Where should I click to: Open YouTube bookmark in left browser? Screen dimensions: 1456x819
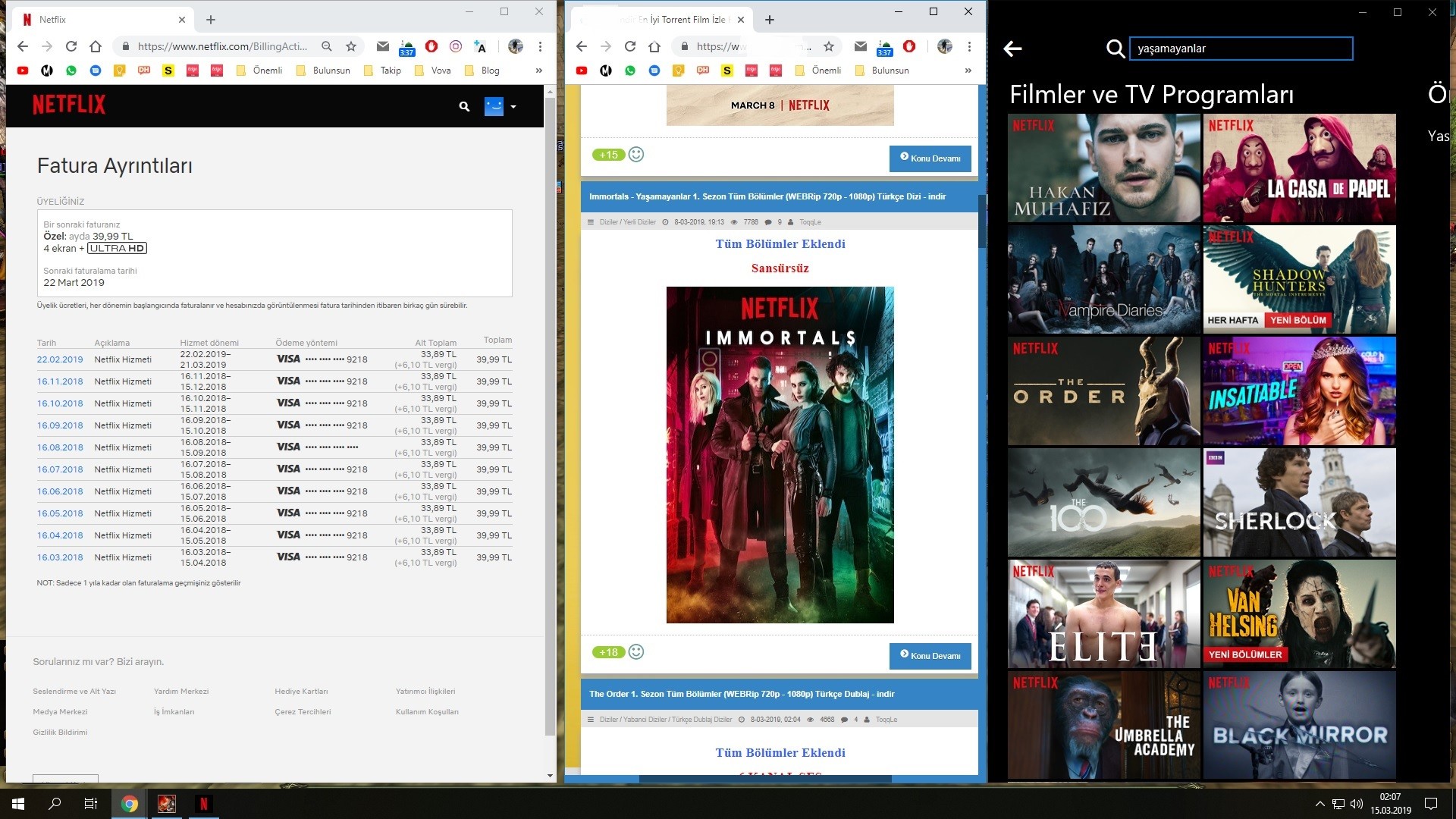pyautogui.click(x=23, y=71)
